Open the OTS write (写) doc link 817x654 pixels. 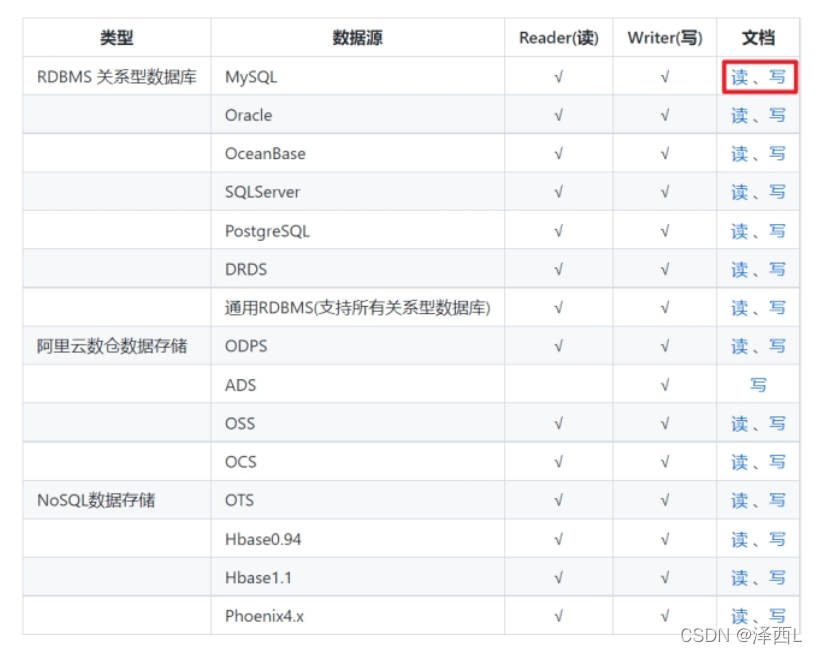click(x=777, y=500)
